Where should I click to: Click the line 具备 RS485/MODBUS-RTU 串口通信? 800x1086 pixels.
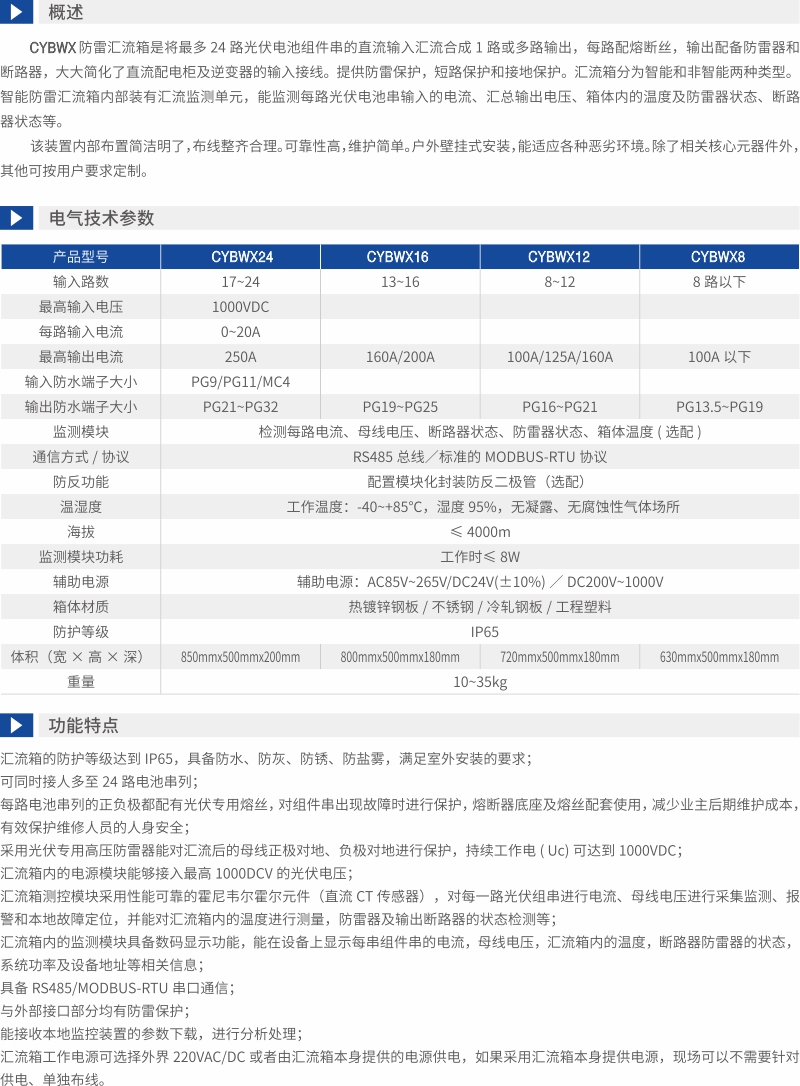click(x=117, y=988)
